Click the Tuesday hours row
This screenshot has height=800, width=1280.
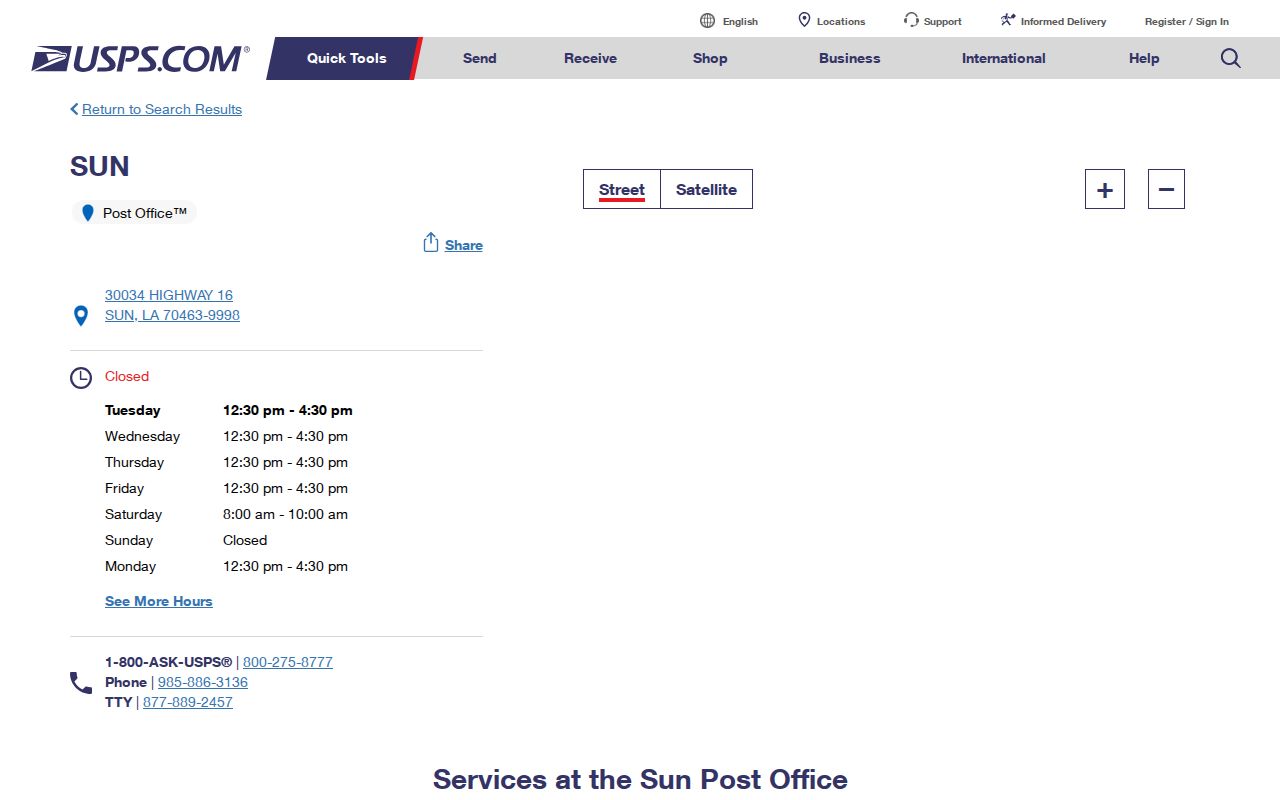coord(229,410)
